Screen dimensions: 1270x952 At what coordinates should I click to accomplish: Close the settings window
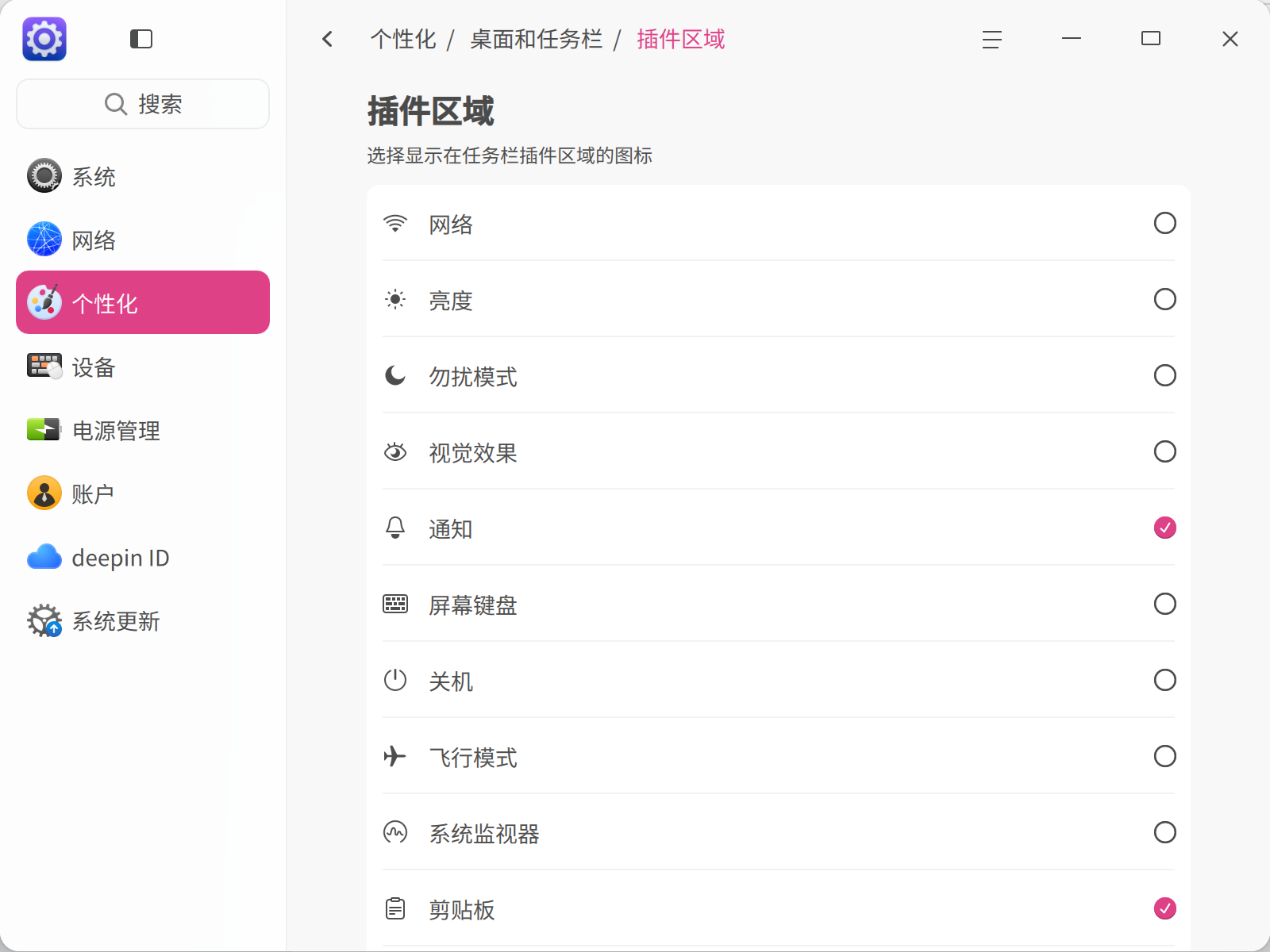[x=1230, y=39]
